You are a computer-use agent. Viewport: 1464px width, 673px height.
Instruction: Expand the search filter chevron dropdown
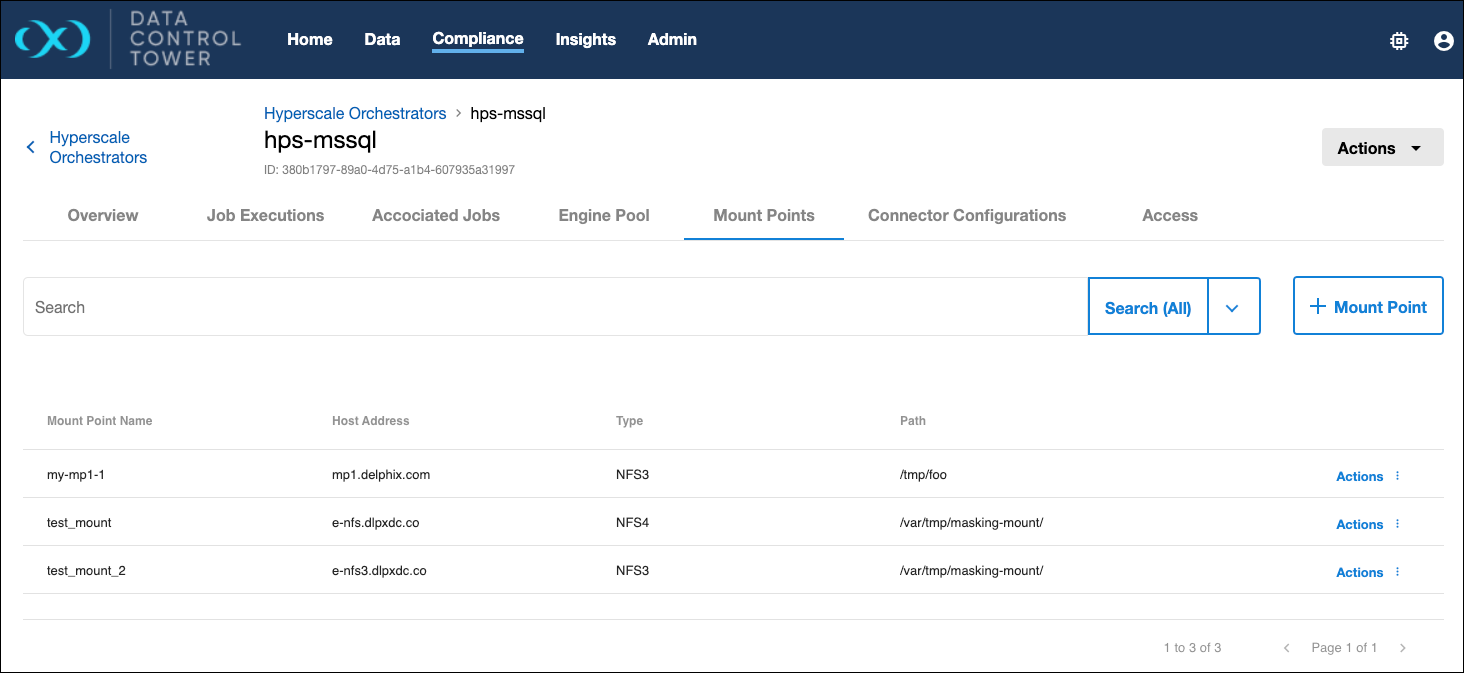click(x=1233, y=307)
